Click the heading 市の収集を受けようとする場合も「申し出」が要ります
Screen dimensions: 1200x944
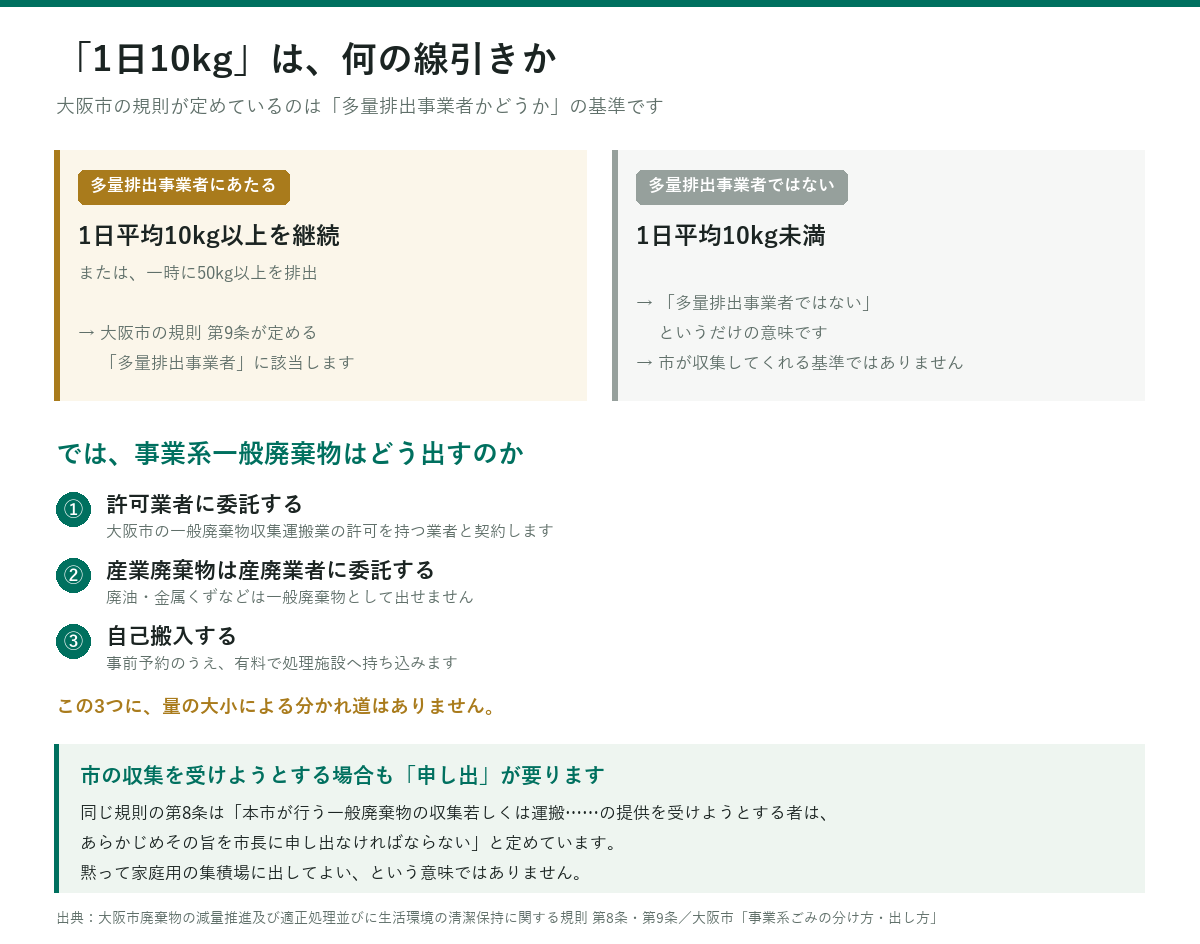[x=343, y=775]
